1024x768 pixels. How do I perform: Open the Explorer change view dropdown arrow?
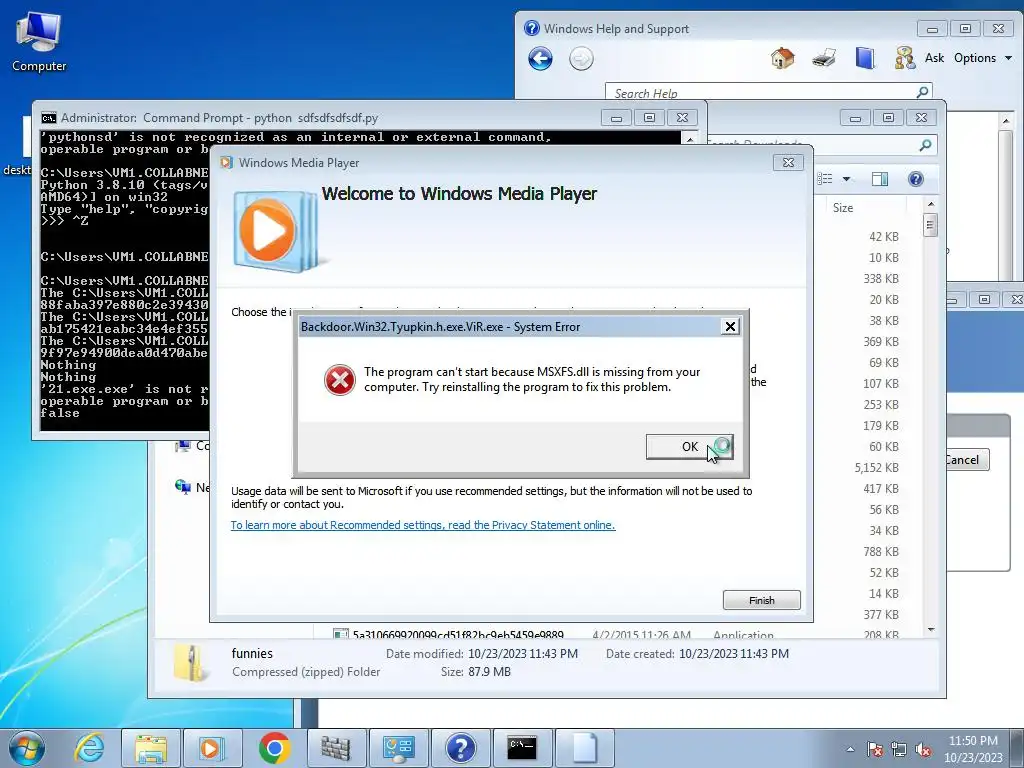[x=846, y=179]
